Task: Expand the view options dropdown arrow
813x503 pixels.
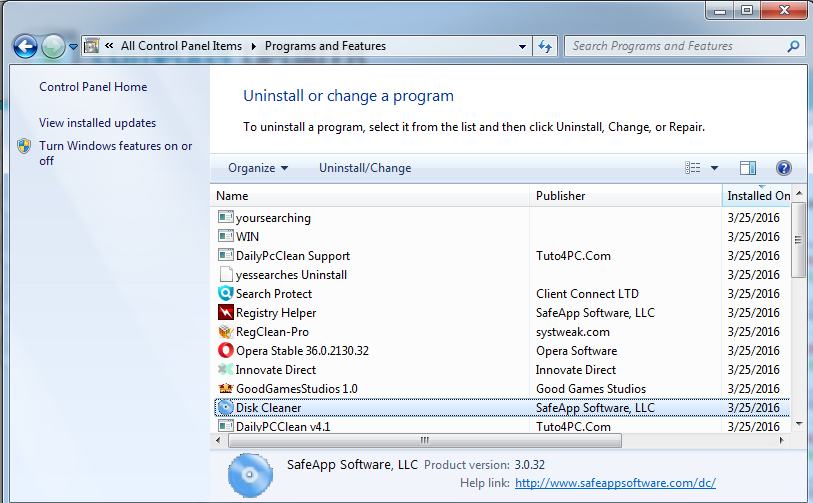Action: [x=714, y=168]
